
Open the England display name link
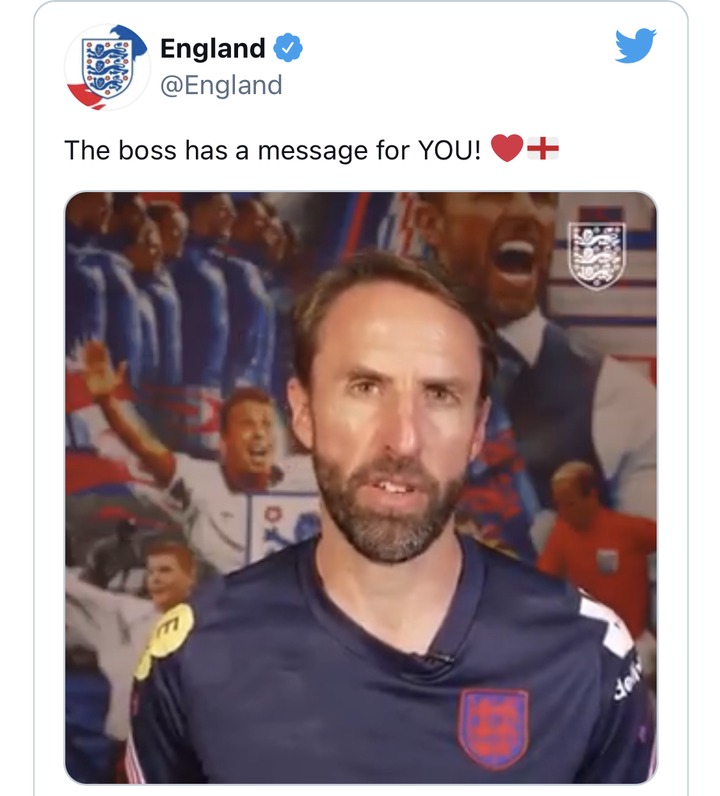pos(213,48)
